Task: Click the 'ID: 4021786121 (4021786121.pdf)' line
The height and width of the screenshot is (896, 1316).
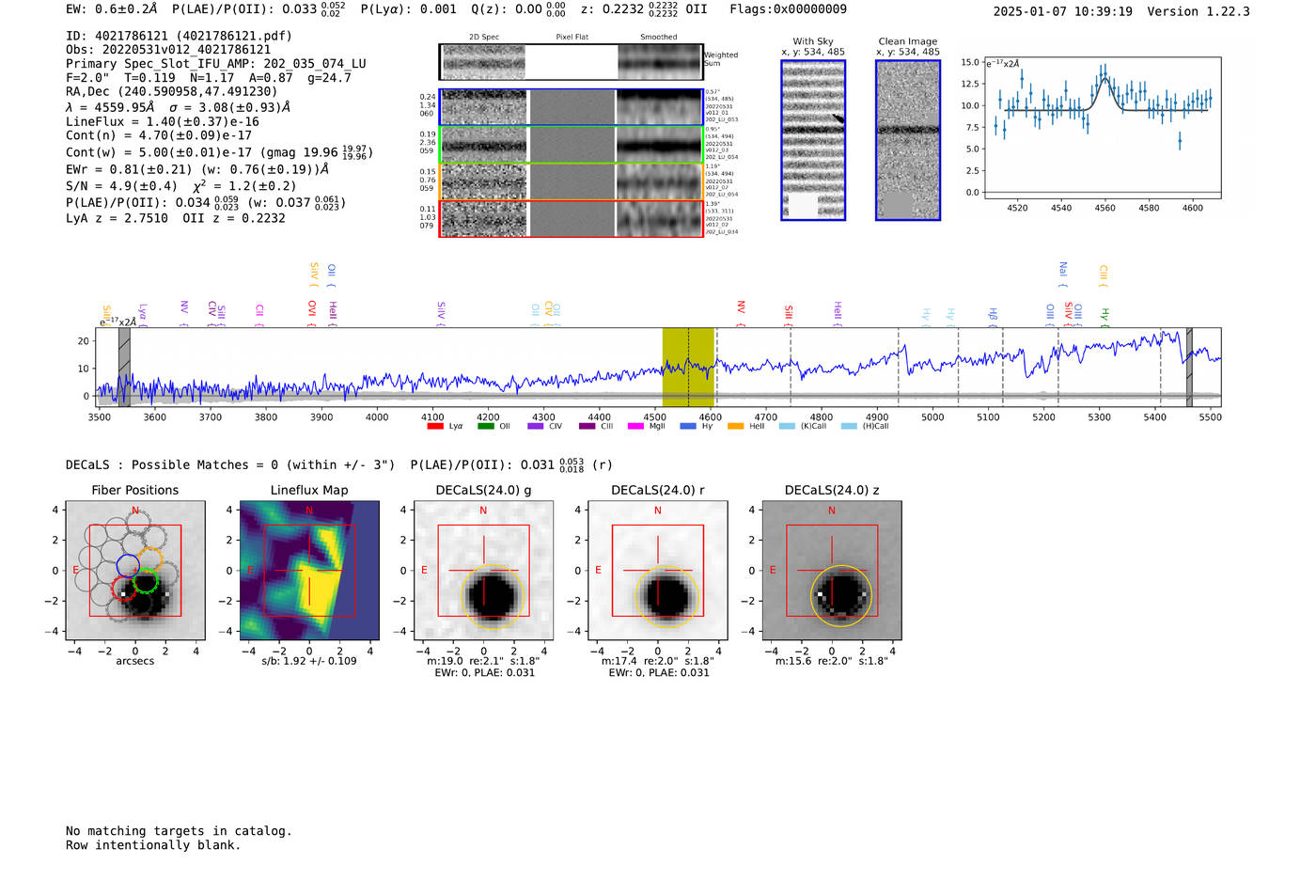Action: point(179,36)
